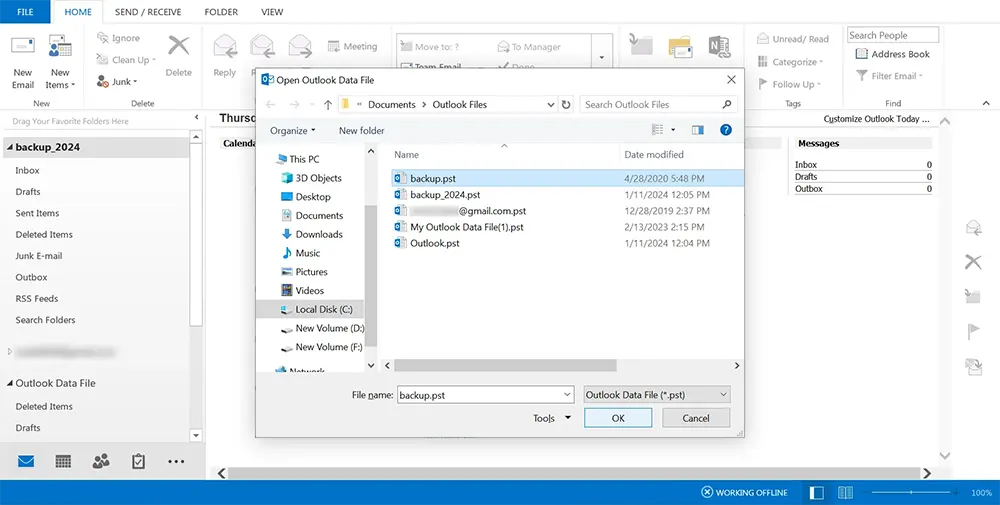The image size is (1000, 505).
Task: Open the Junk dropdown
Action: (117, 82)
